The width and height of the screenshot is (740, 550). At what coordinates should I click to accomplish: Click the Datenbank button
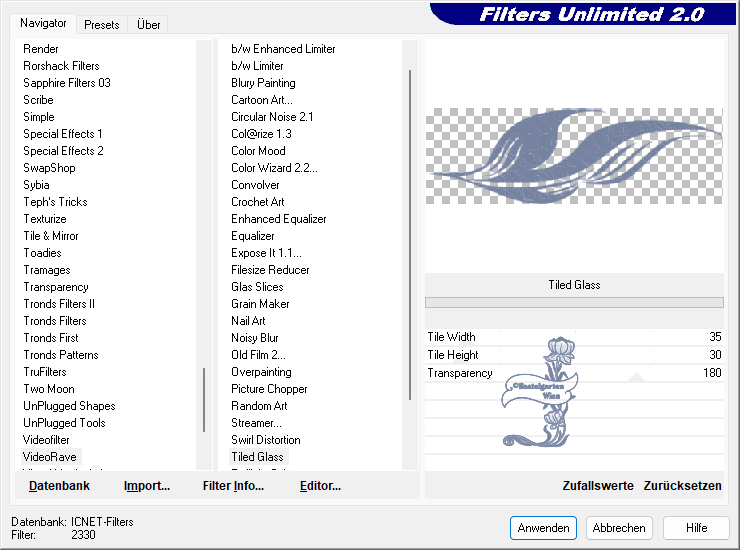tap(59, 486)
